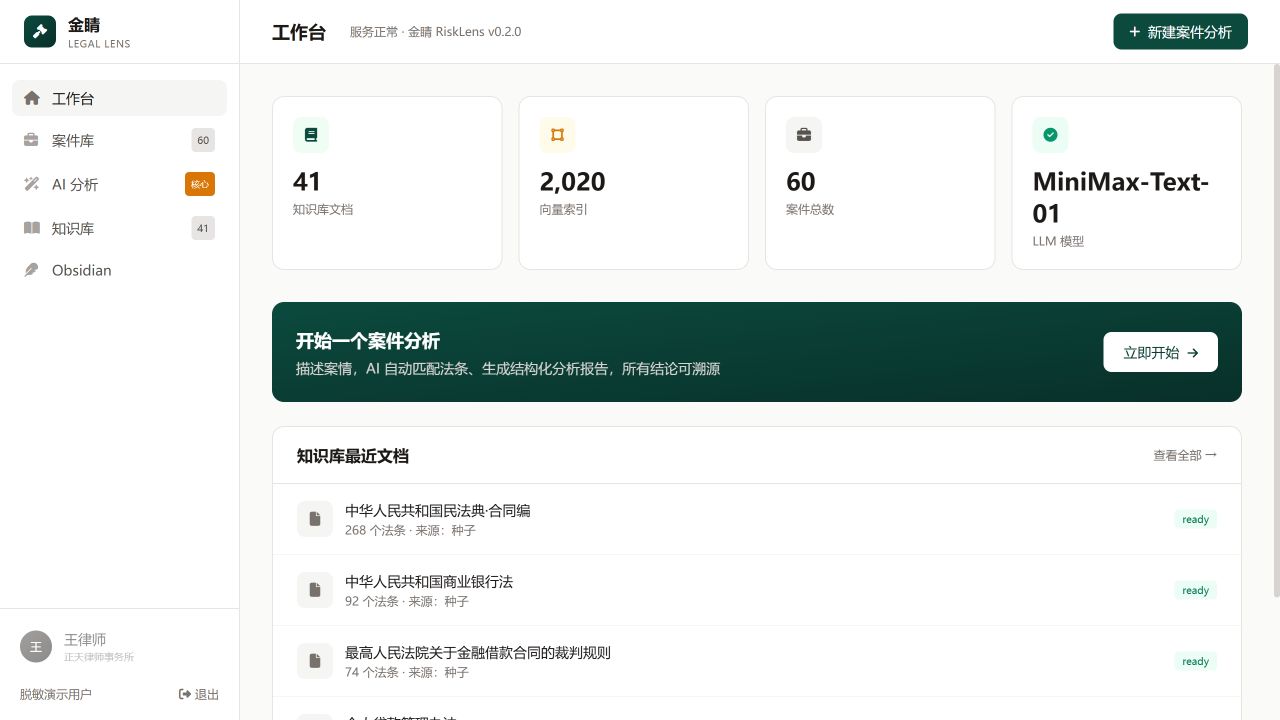Screen dimensions: 1280x720
Task: Click the 知识库最近文档 heading
Action: [x=352, y=456]
